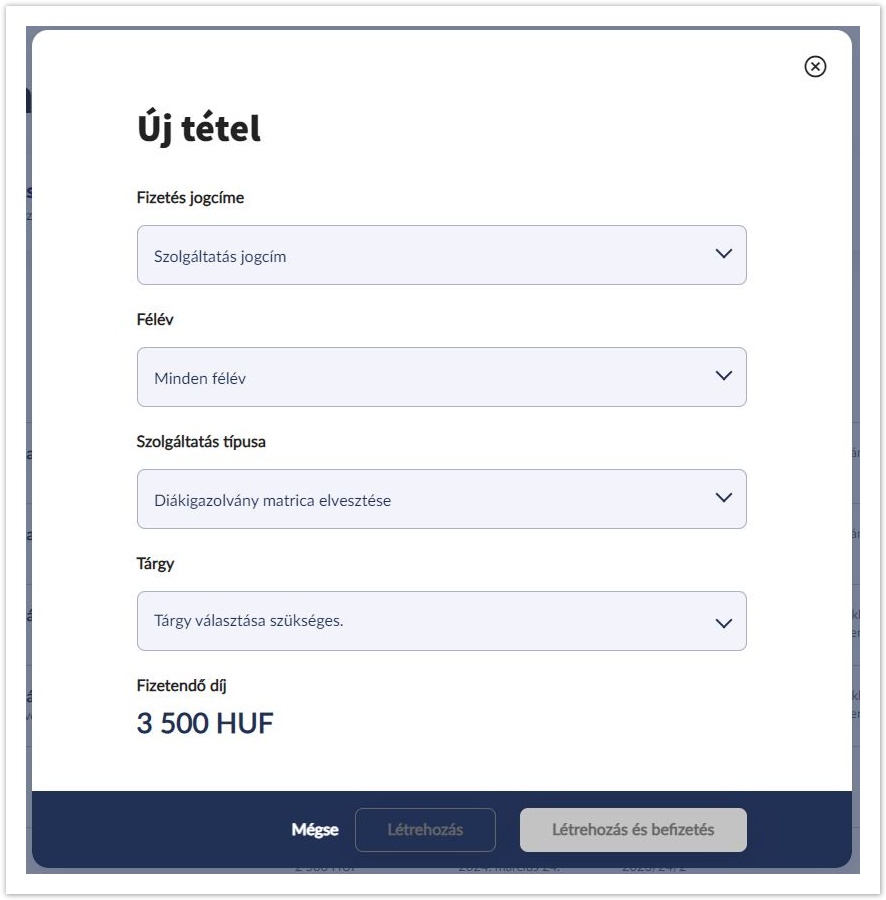
Task: Open the Félév selector showing Minden félév
Action: (x=441, y=377)
